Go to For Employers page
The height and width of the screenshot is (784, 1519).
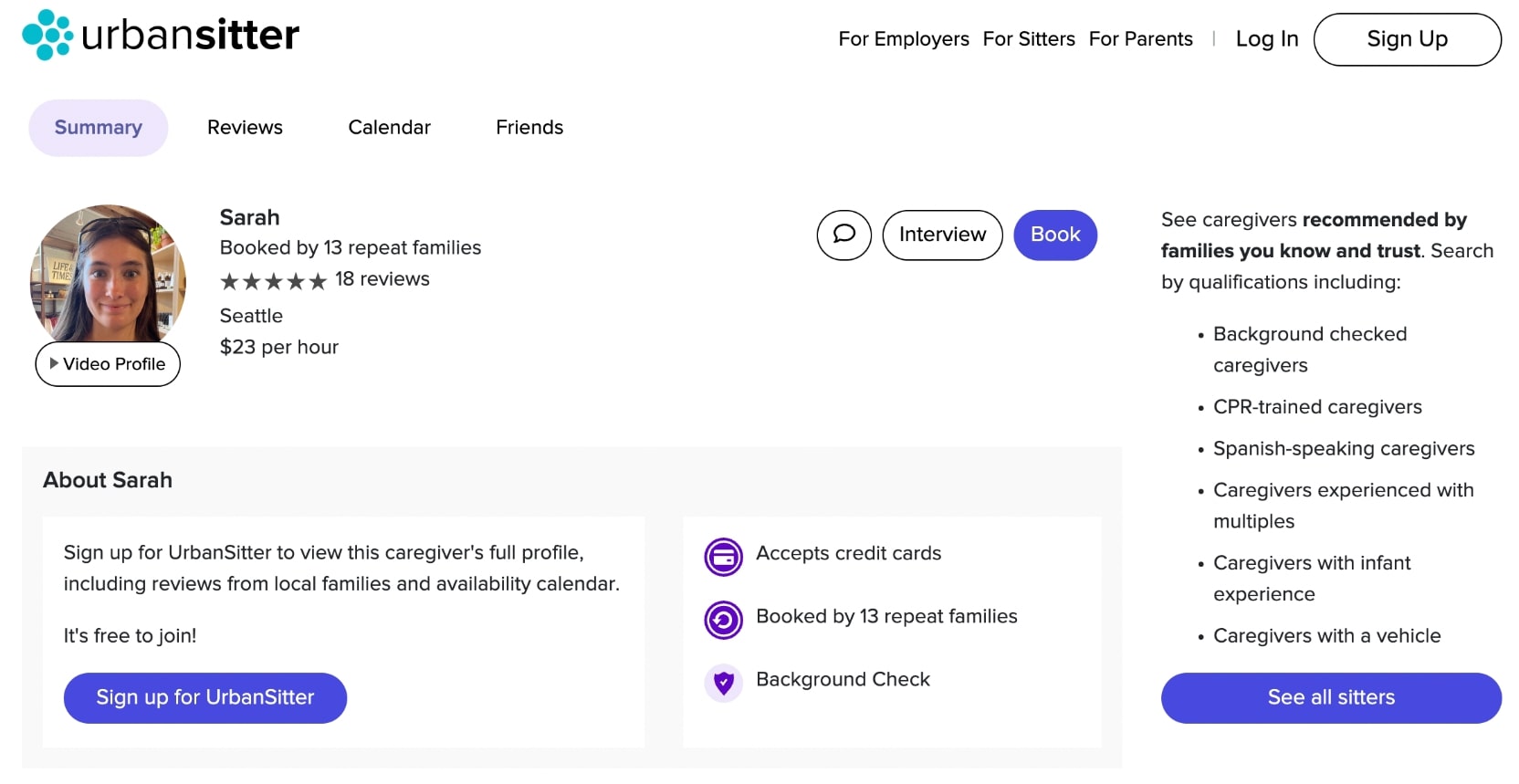click(x=904, y=39)
